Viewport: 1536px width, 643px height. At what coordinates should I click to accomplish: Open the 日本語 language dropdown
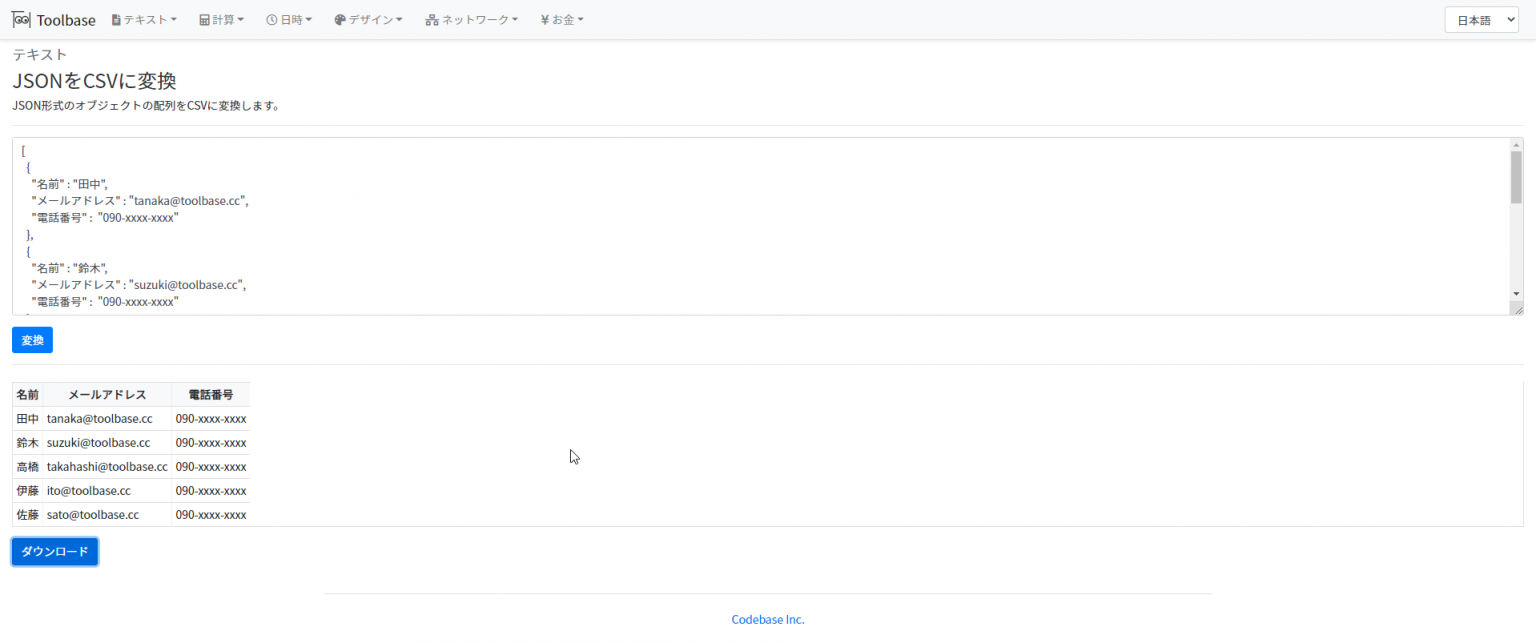(x=1481, y=20)
